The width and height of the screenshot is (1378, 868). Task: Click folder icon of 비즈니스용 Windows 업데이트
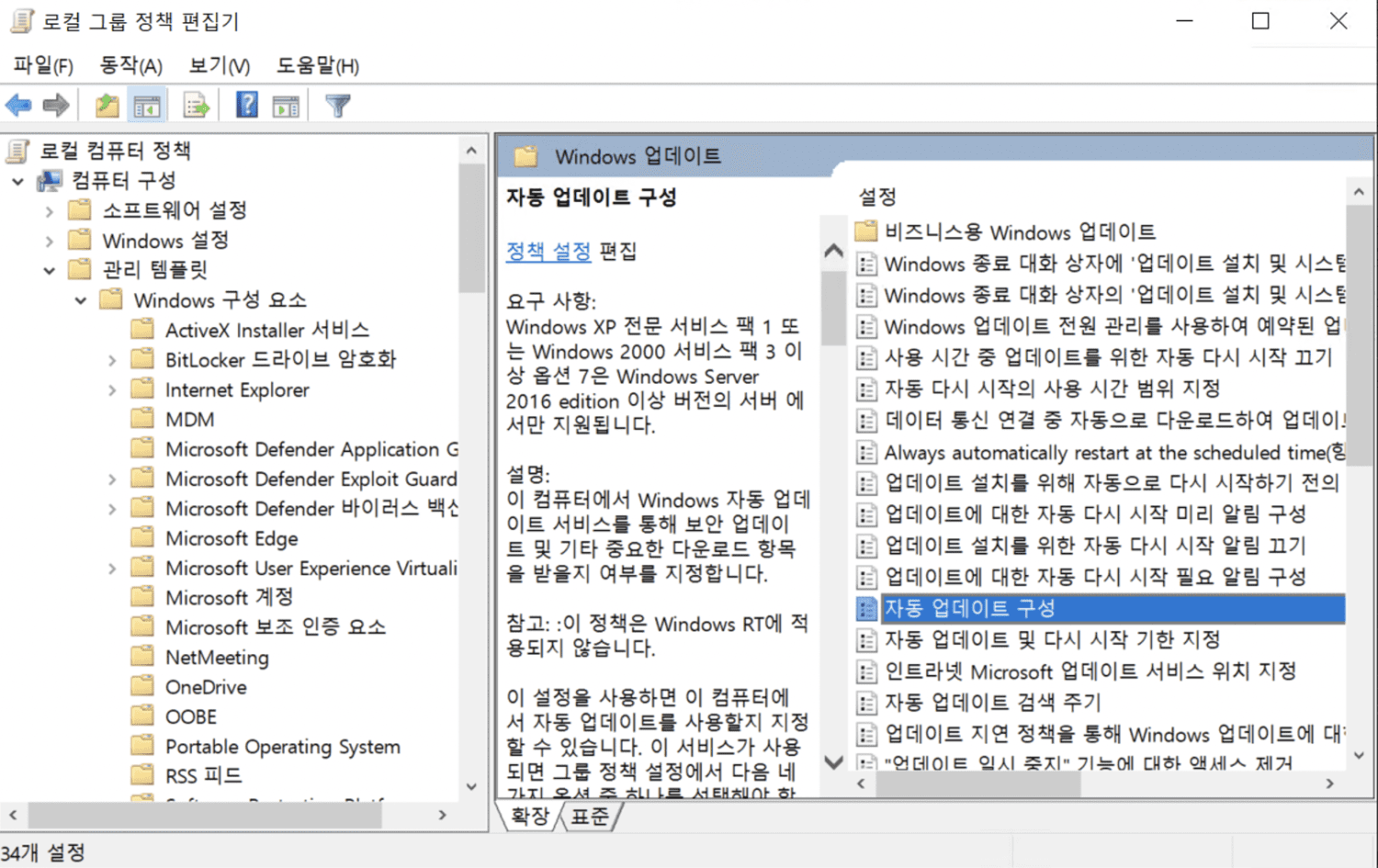(x=865, y=231)
